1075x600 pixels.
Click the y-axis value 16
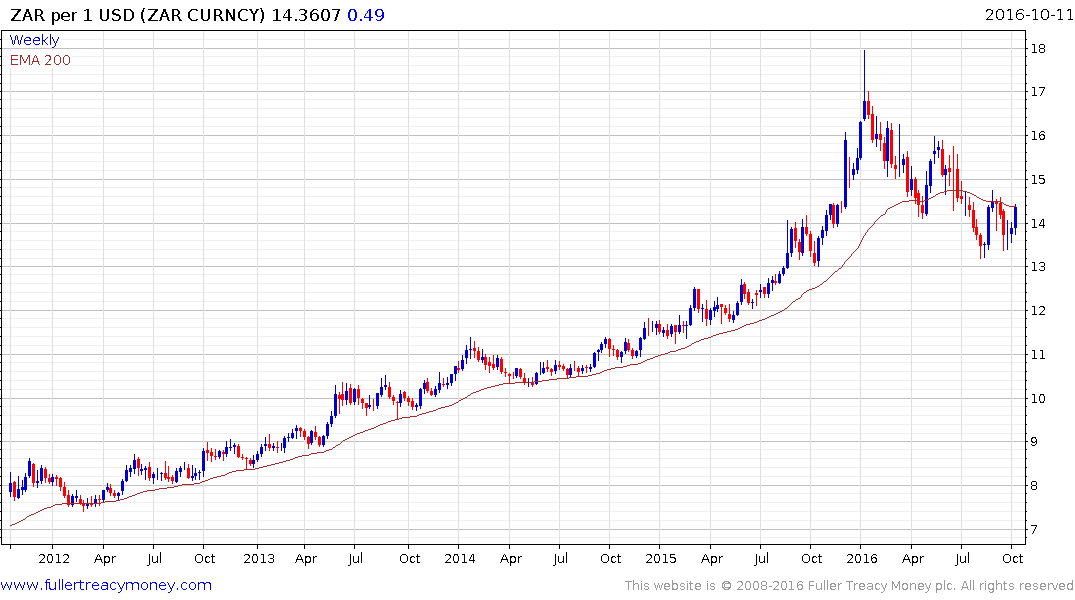[1037, 135]
